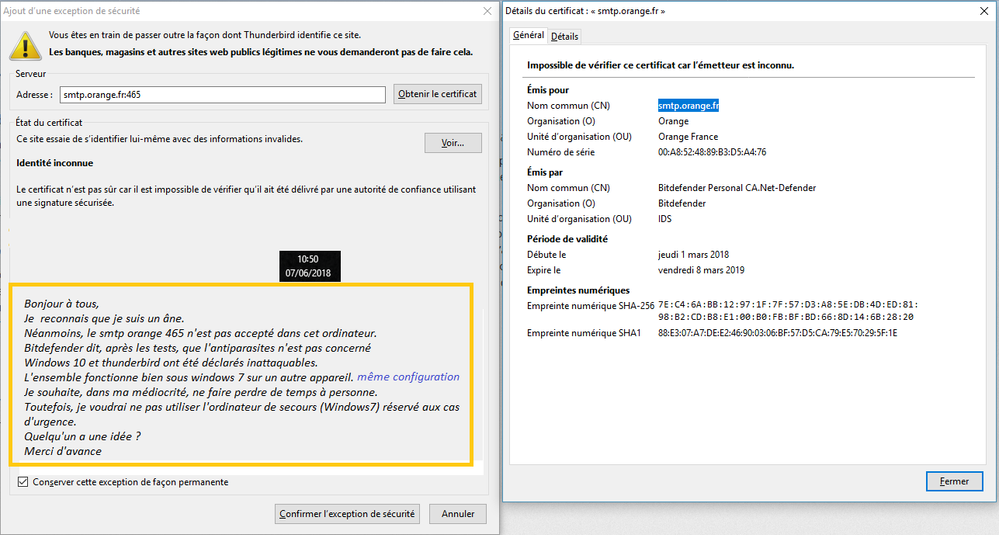Open certificate view with Voir… button

point(452,143)
